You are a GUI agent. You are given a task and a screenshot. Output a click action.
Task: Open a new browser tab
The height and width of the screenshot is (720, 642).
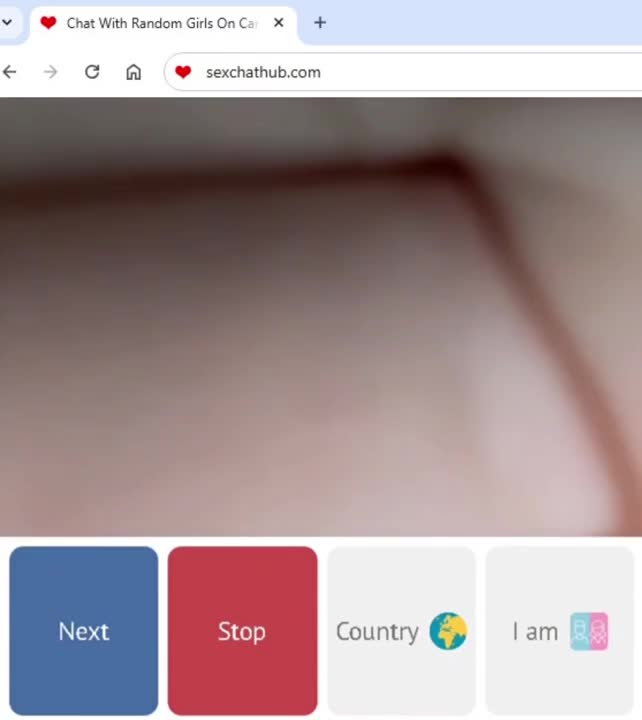pyautogui.click(x=320, y=22)
